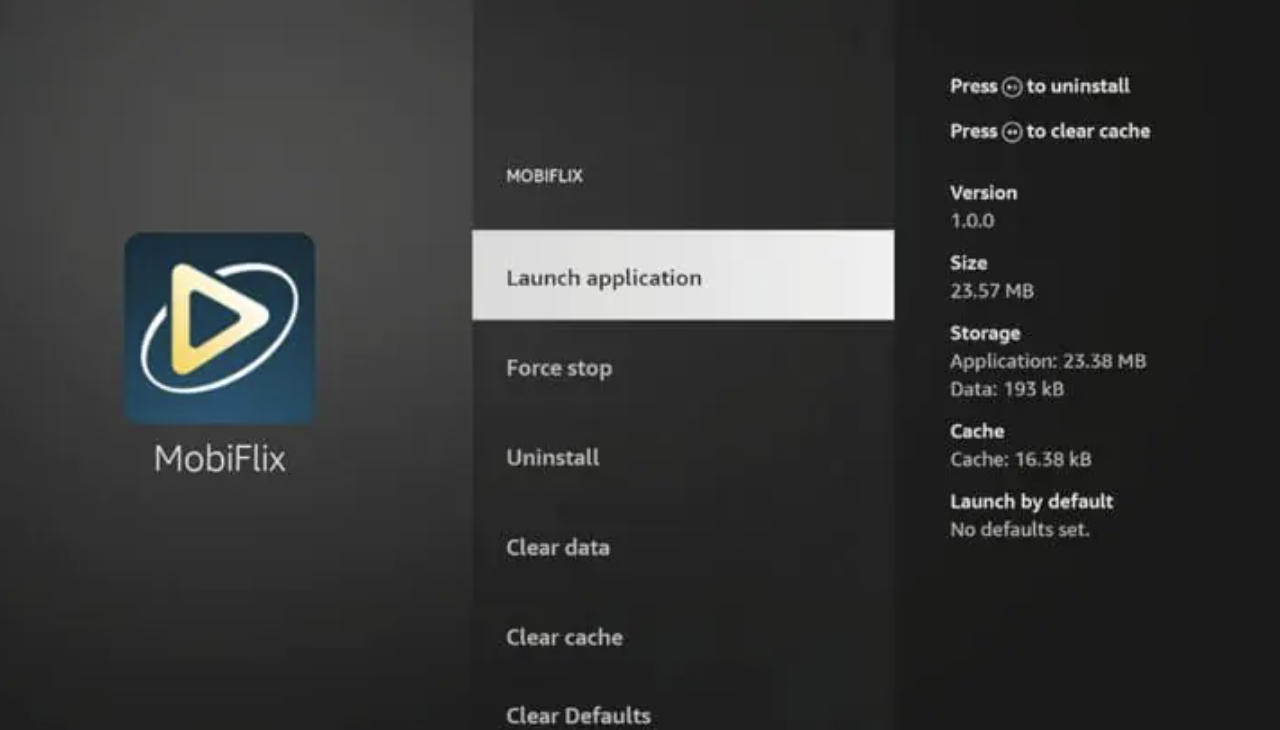
Task: Click the MobiFlix app icon
Action: [x=220, y=328]
